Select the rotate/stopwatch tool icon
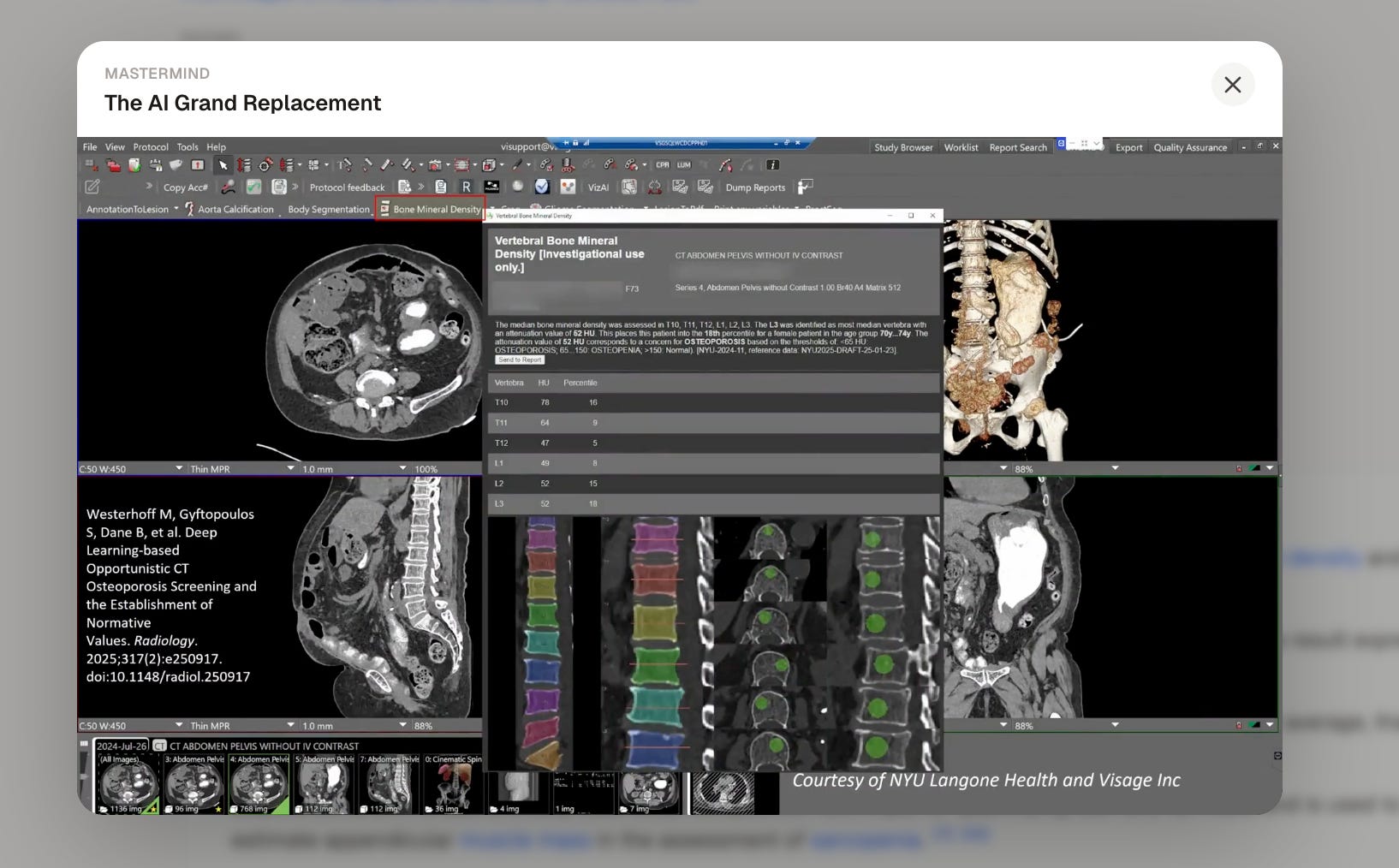 (265, 165)
